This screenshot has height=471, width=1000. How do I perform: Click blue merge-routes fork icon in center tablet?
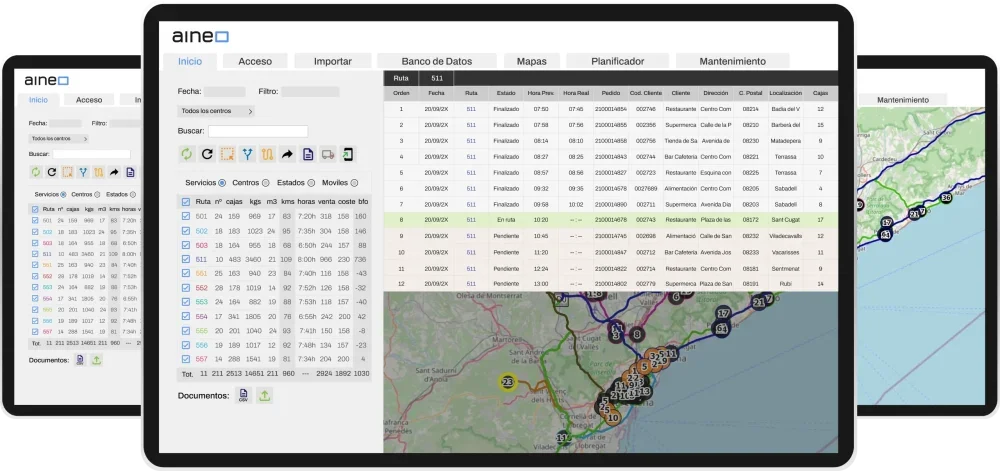click(247, 154)
